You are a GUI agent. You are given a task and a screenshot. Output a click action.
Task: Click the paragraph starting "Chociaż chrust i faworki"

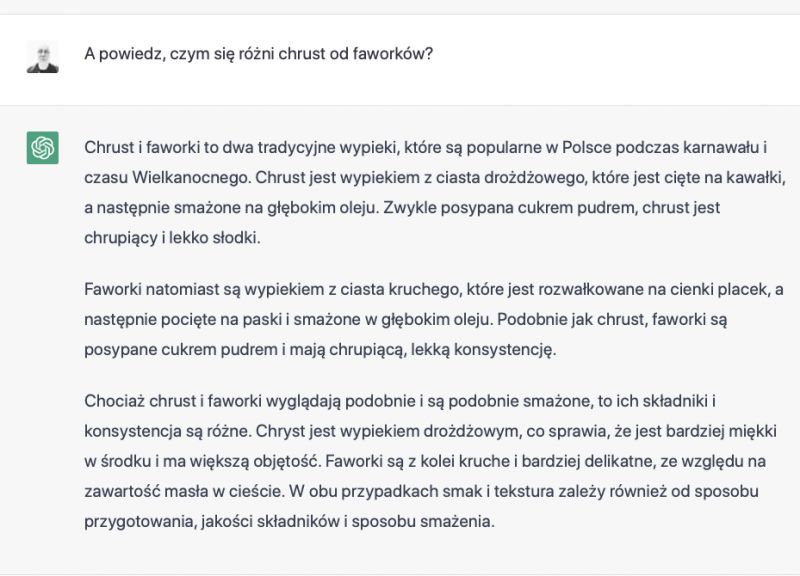coord(431,461)
